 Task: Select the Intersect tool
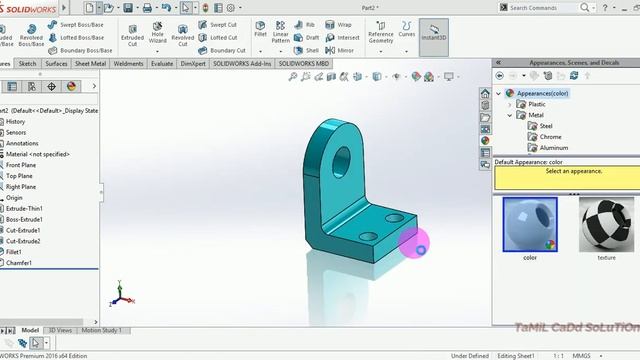pyautogui.click(x=342, y=38)
